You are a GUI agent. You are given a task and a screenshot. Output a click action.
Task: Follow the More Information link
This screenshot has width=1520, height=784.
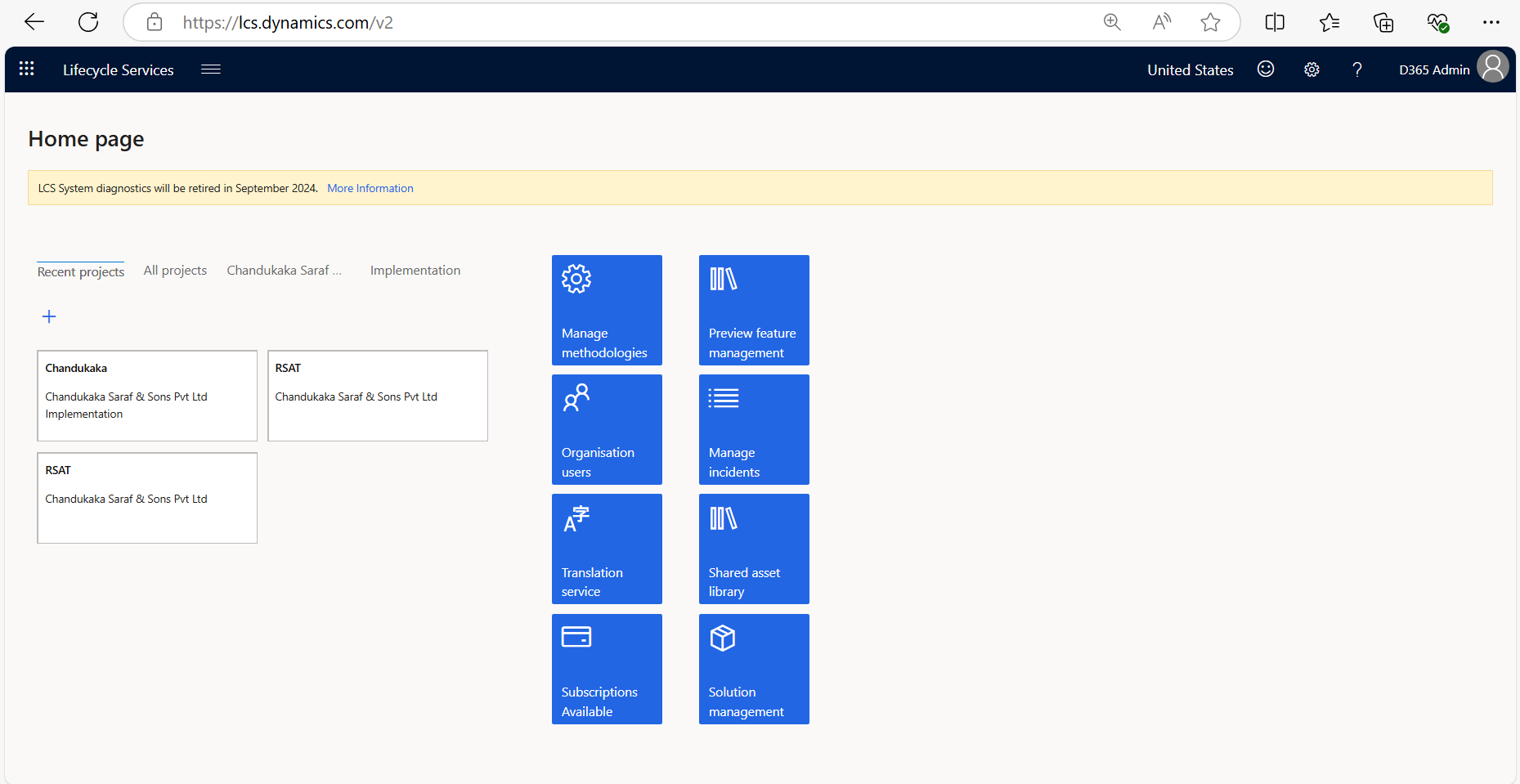[x=370, y=188]
